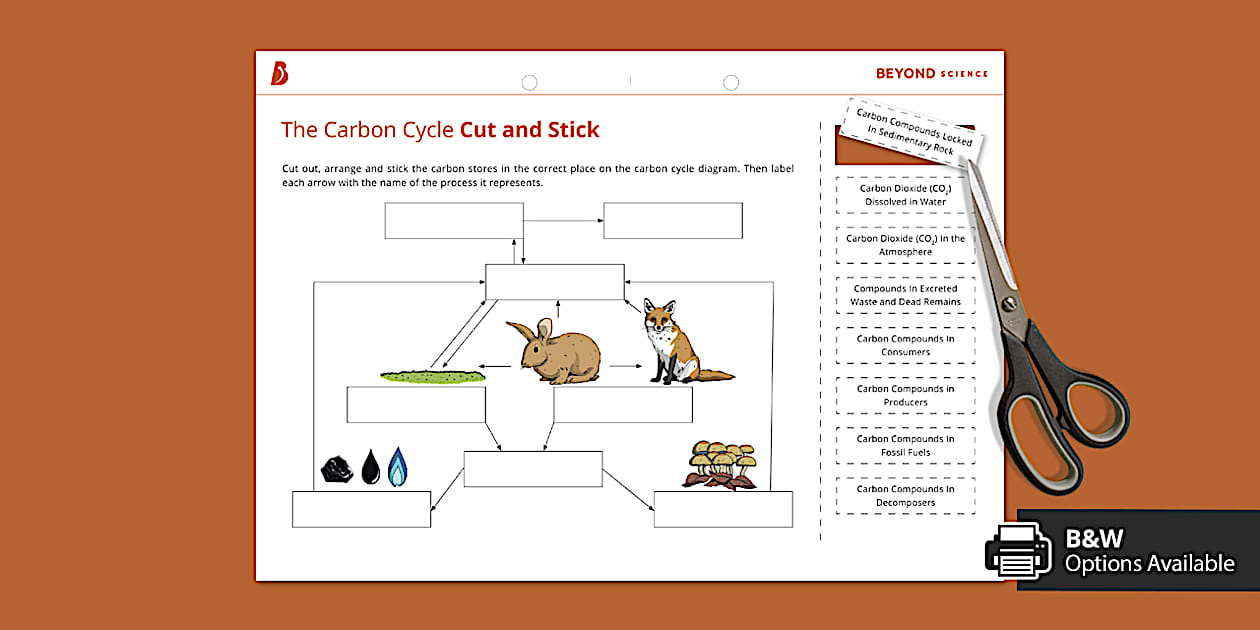Click the Beyond Science header text
Screen dimensions: 1260x630
pos(931,73)
